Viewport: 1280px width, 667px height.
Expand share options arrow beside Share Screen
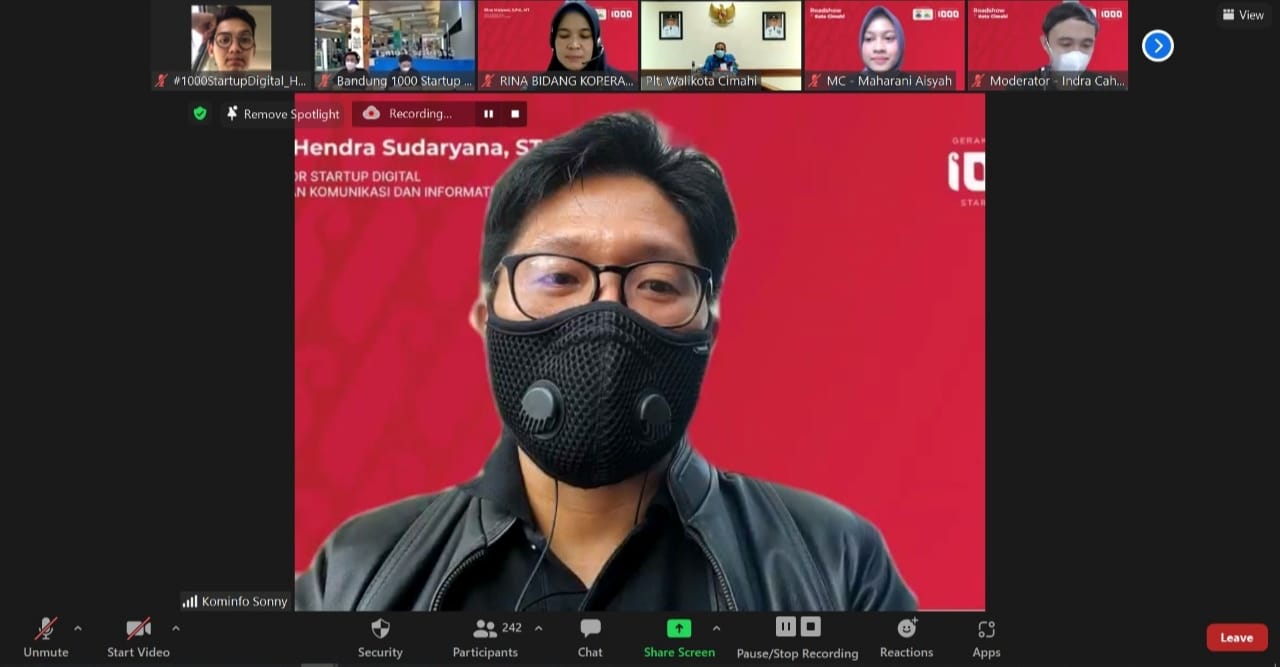[716, 628]
